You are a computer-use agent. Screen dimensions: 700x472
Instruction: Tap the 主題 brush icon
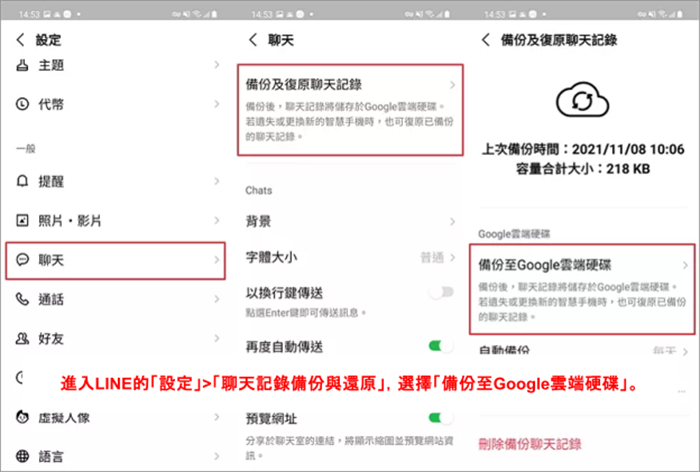pyautogui.click(x=22, y=65)
